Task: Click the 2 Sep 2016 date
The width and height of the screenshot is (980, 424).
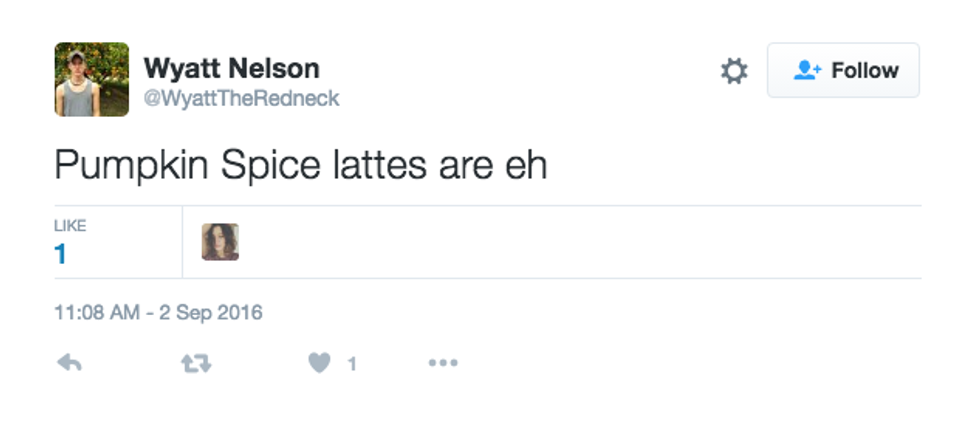Action: 208,313
